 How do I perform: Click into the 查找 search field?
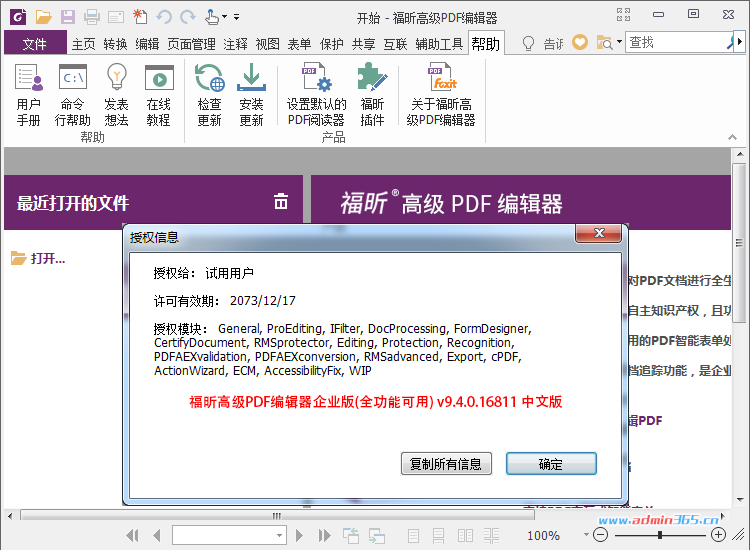(677, 42)
